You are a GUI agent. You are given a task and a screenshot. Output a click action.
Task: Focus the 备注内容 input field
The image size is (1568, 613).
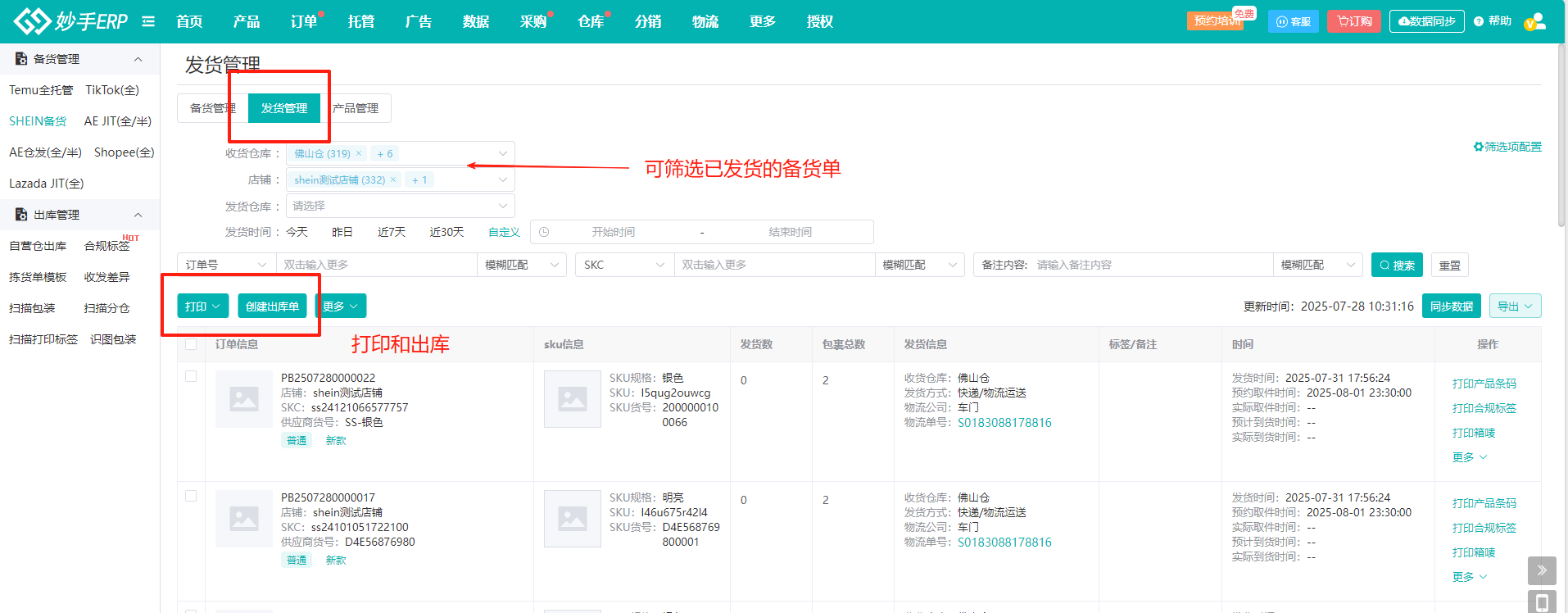click(1151, 265)
